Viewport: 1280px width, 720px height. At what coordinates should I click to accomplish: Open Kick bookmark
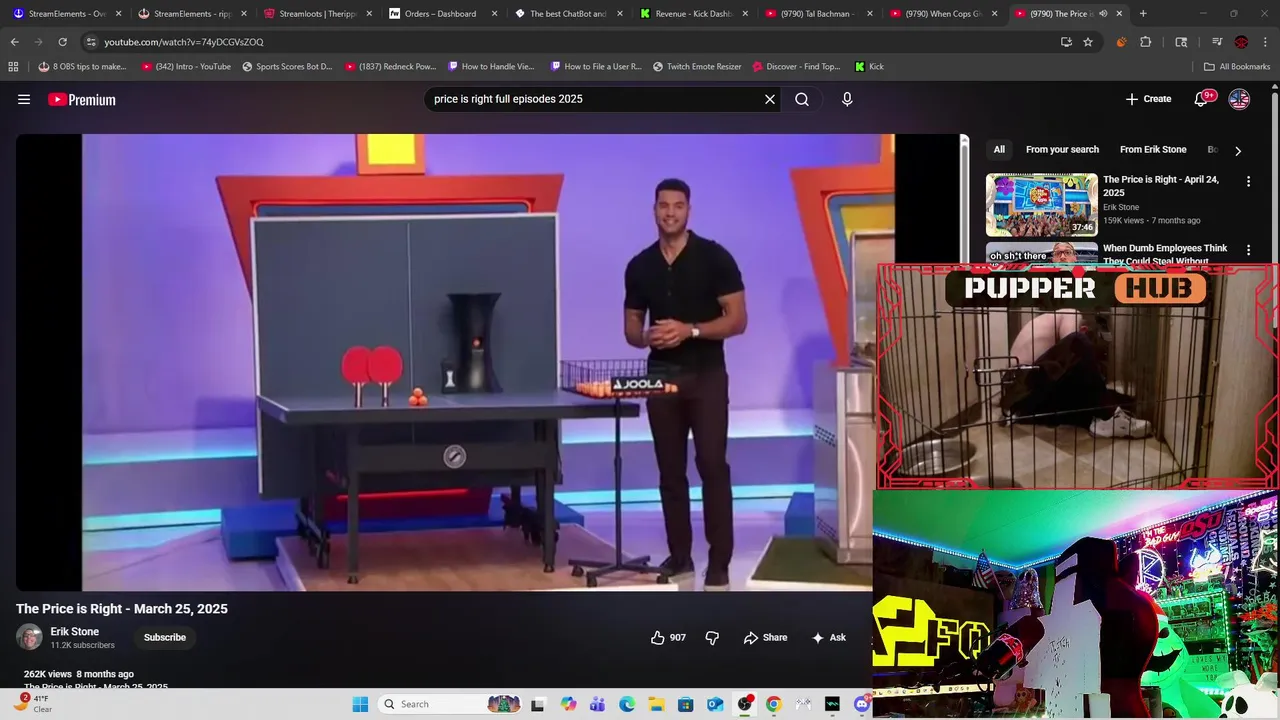point(869,66)
